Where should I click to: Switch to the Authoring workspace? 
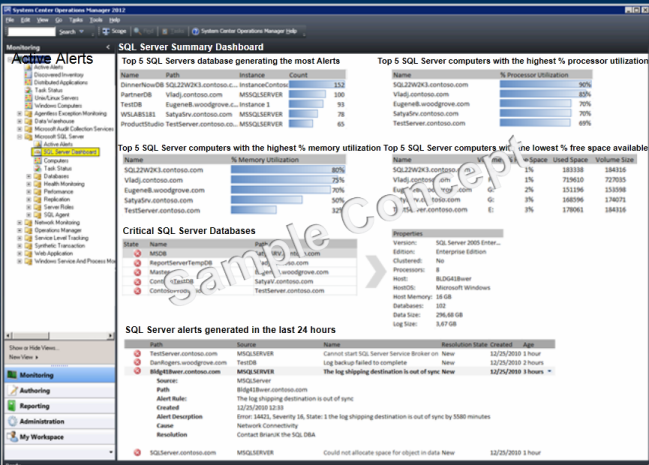pyautogui.click(x=60, y=390)
